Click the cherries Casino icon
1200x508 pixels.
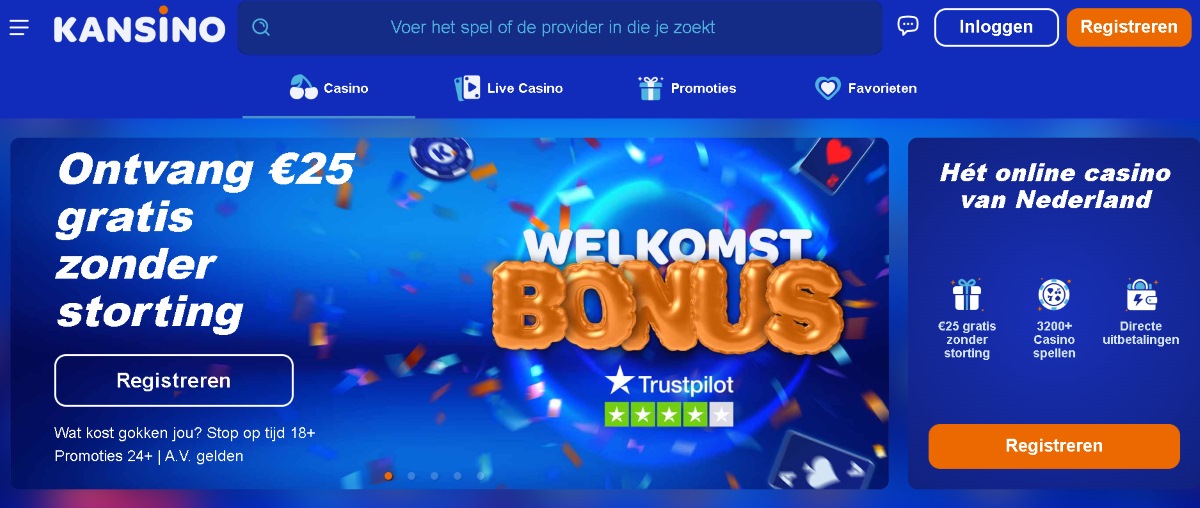click(303, 88)
